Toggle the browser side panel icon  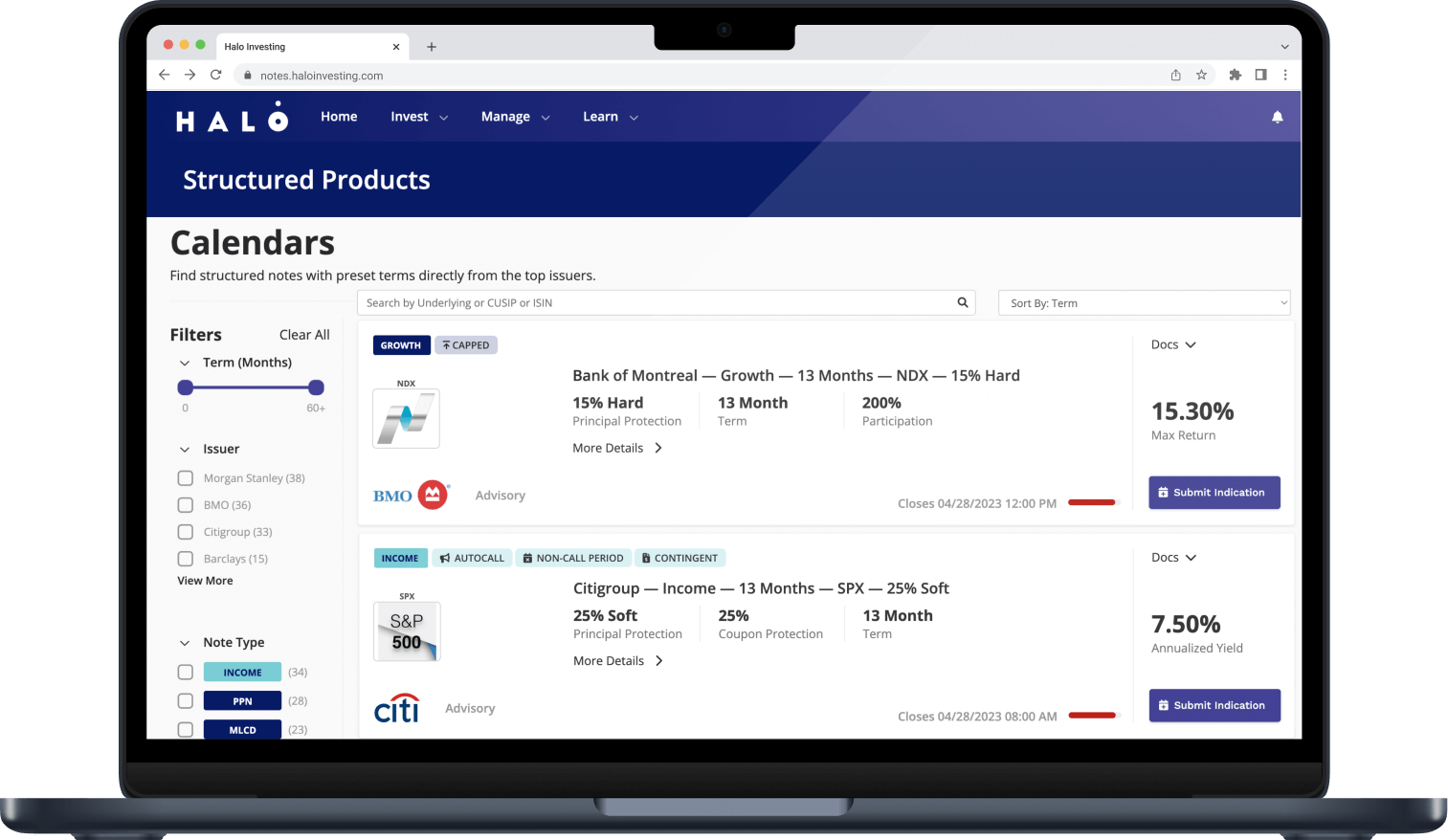click(x=1260, y=75)
